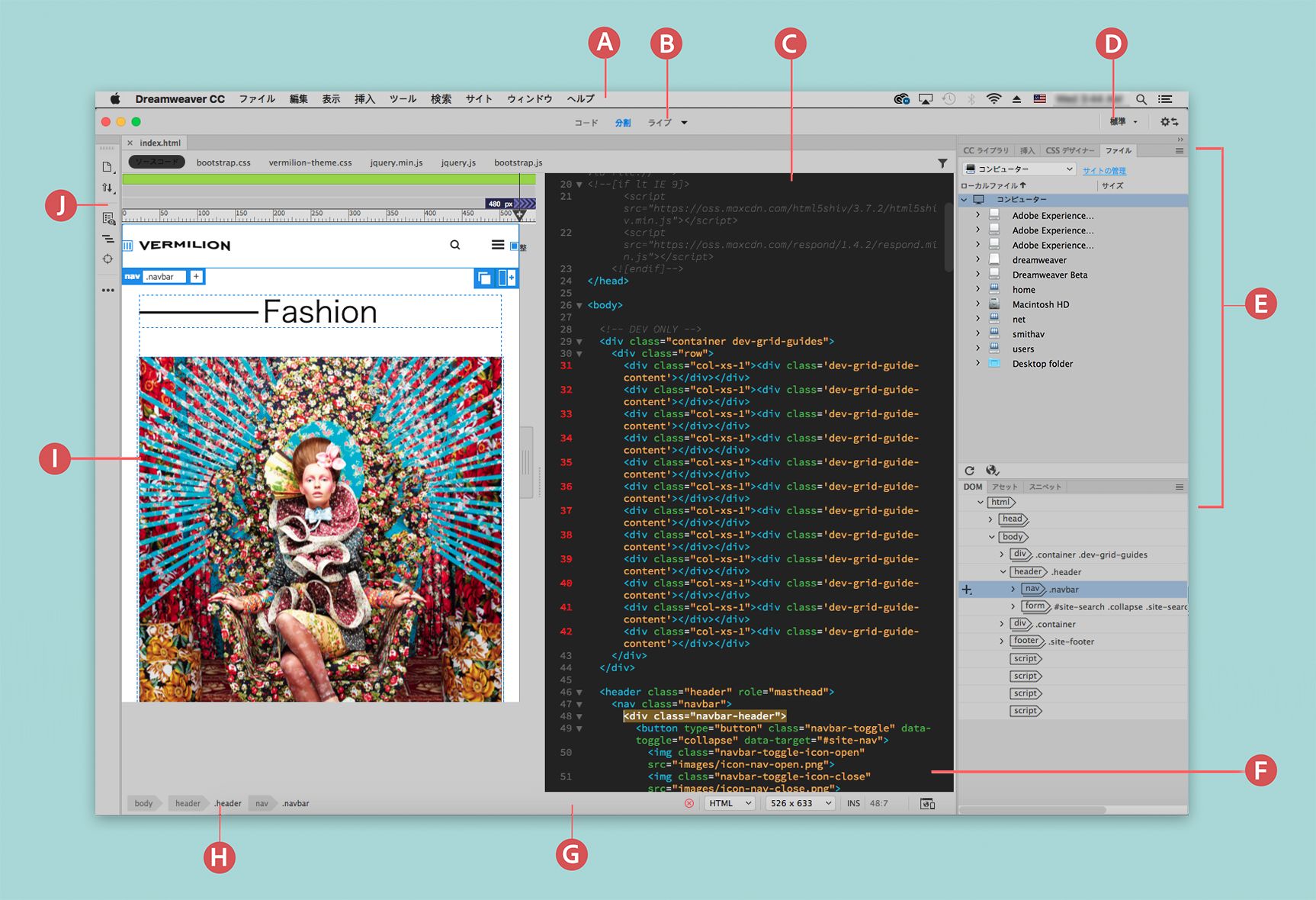Screen dimensions: 1316x900
Task: Switch to the CSS デザイナー tab
Action: [x=1070, y=150]
